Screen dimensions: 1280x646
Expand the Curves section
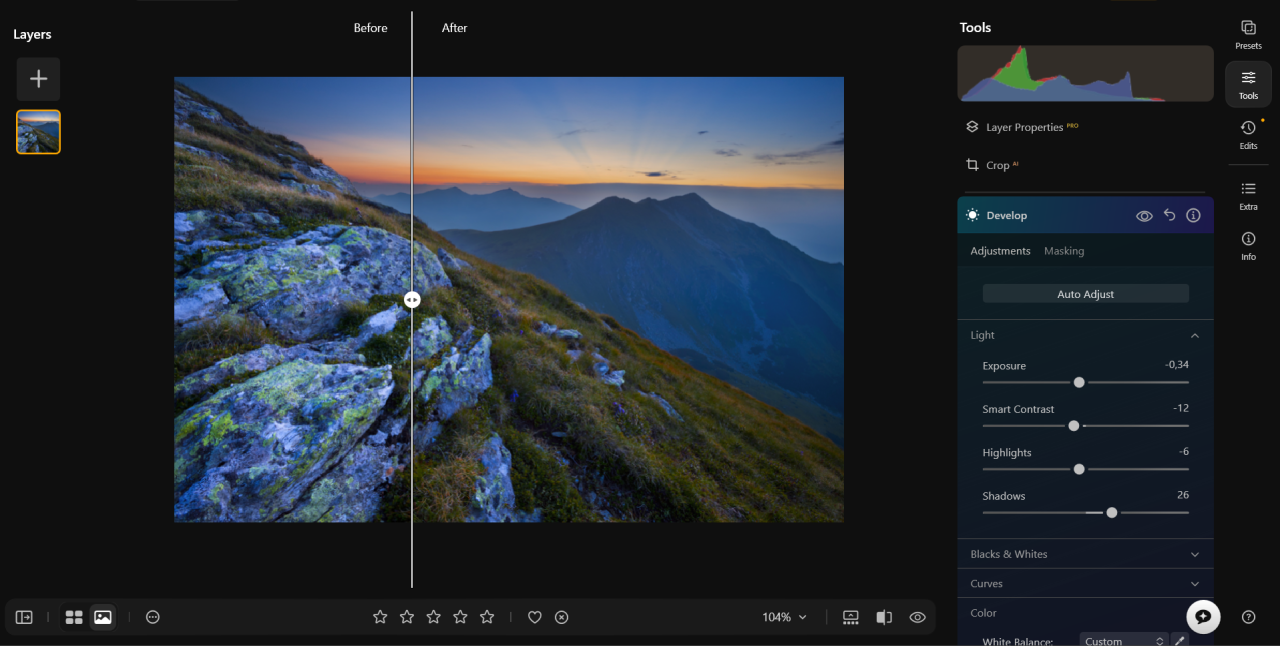(1085, 583)
